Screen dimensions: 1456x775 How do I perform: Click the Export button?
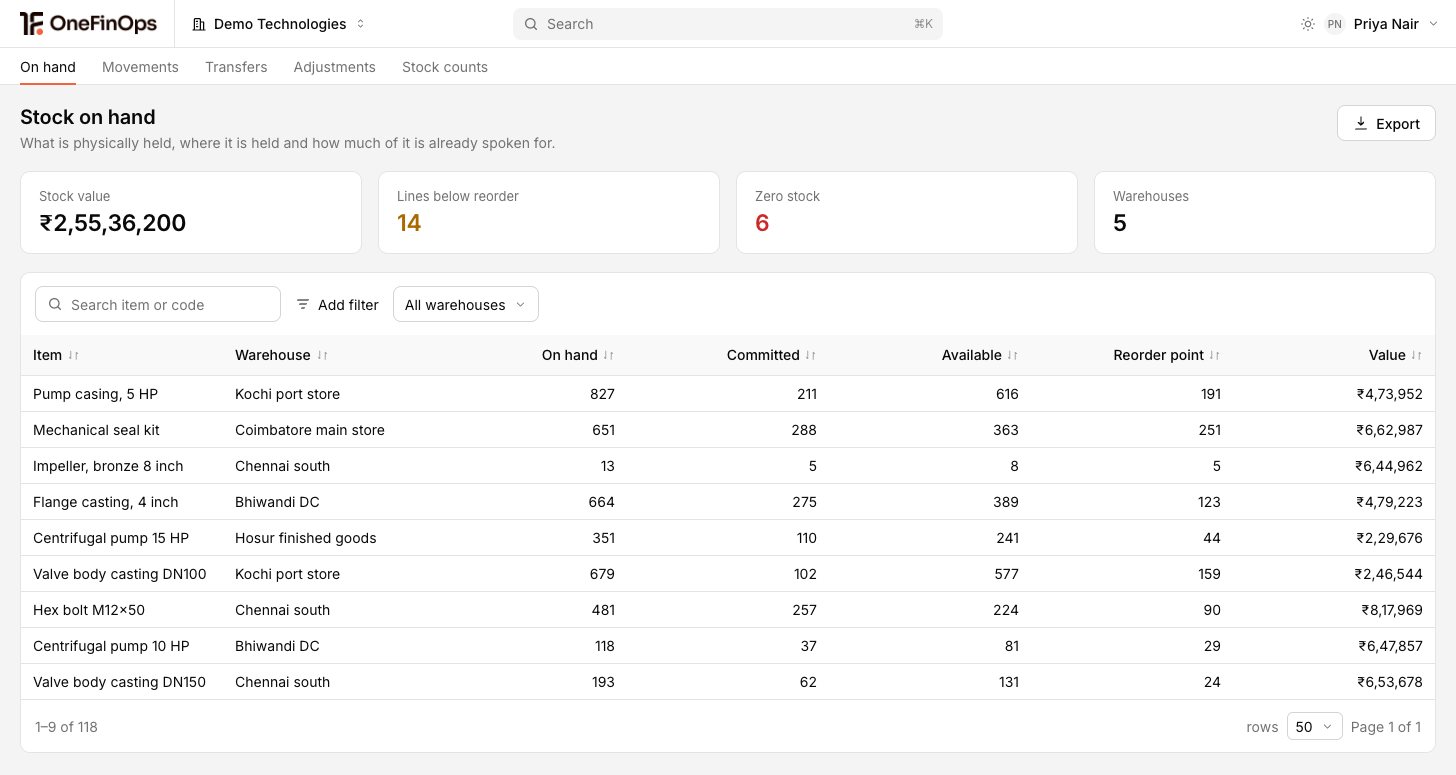[1386, 123]
